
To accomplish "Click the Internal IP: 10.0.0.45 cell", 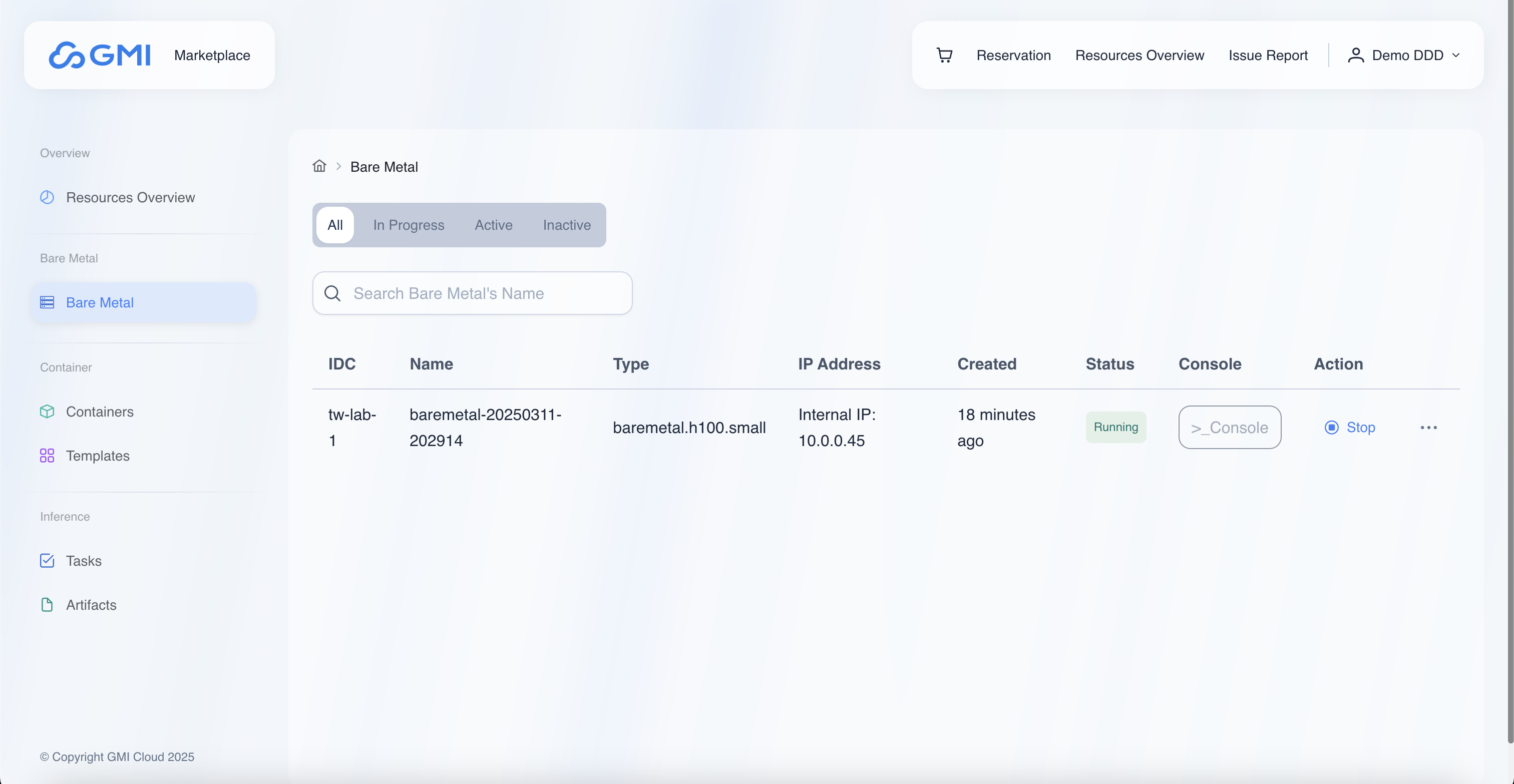I will click(837, 427).
